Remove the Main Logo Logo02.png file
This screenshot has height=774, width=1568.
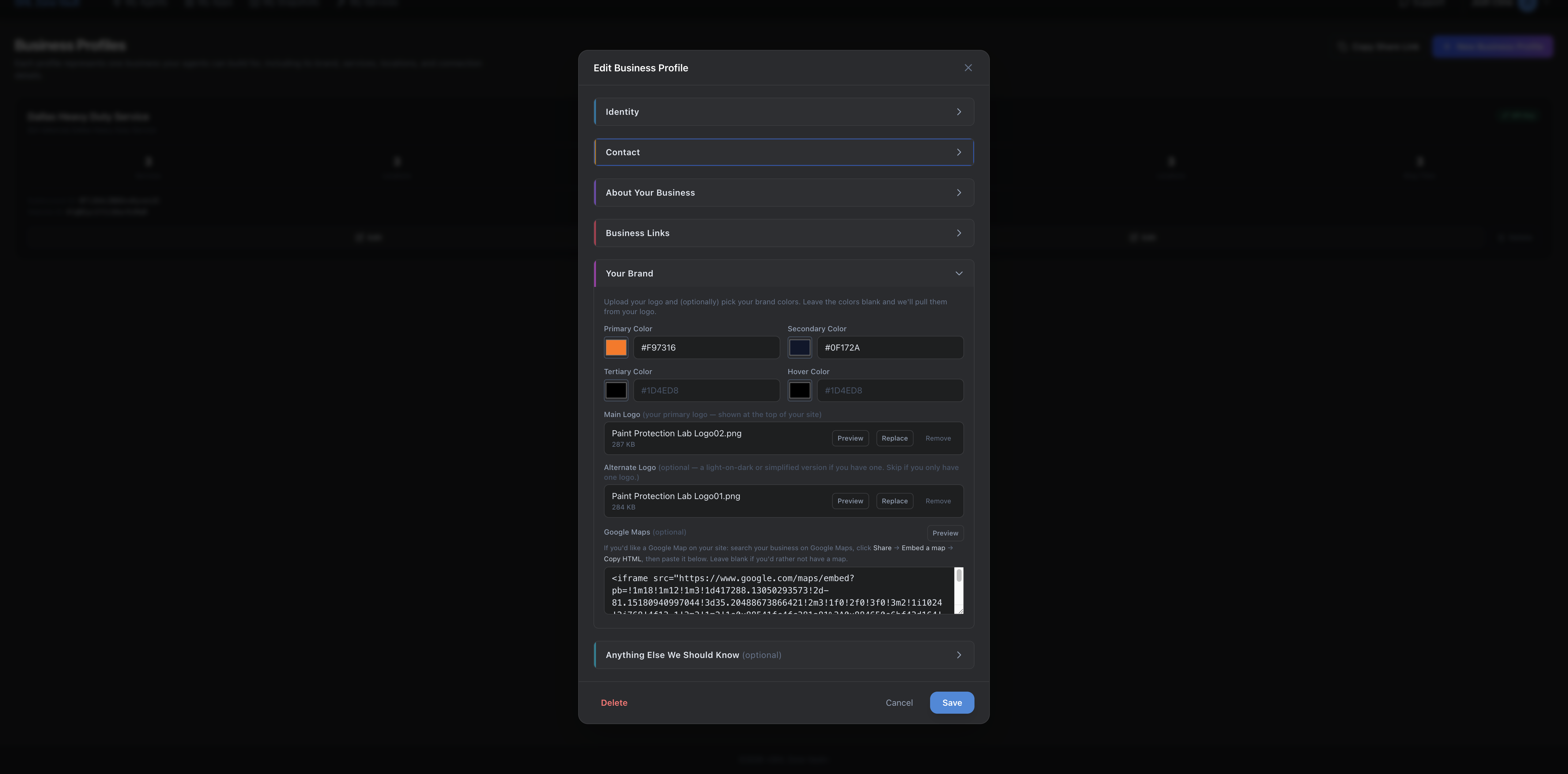pyautogui.click(x=938, y=438)
